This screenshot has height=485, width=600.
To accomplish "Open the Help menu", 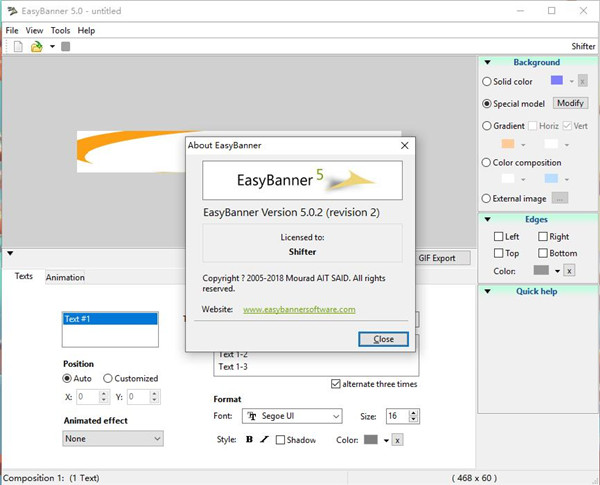I will click(x=86, y=31).
